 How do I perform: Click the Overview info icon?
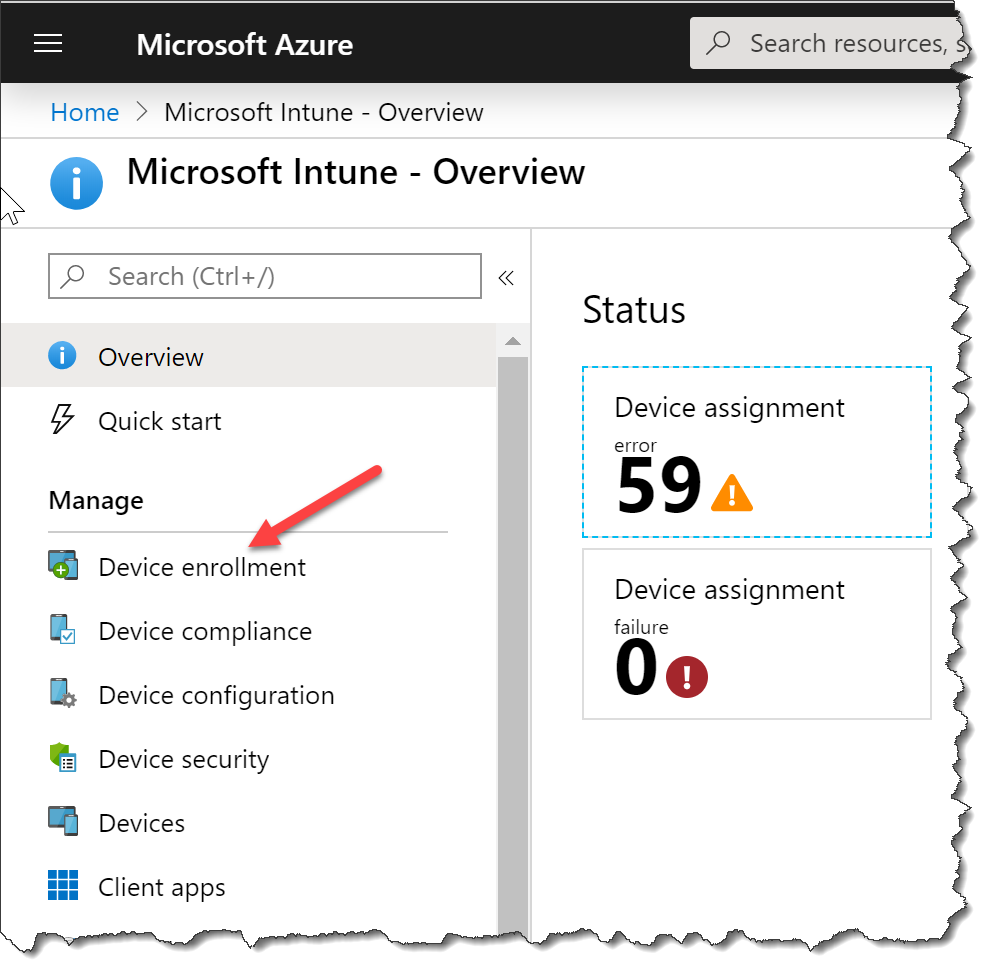pyautogui.click(x=62, y=355)
